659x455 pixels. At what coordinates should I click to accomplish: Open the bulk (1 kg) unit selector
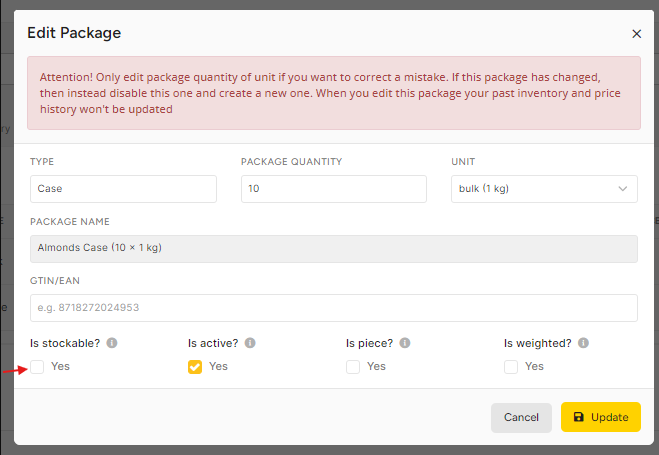(x=544, y=189)
